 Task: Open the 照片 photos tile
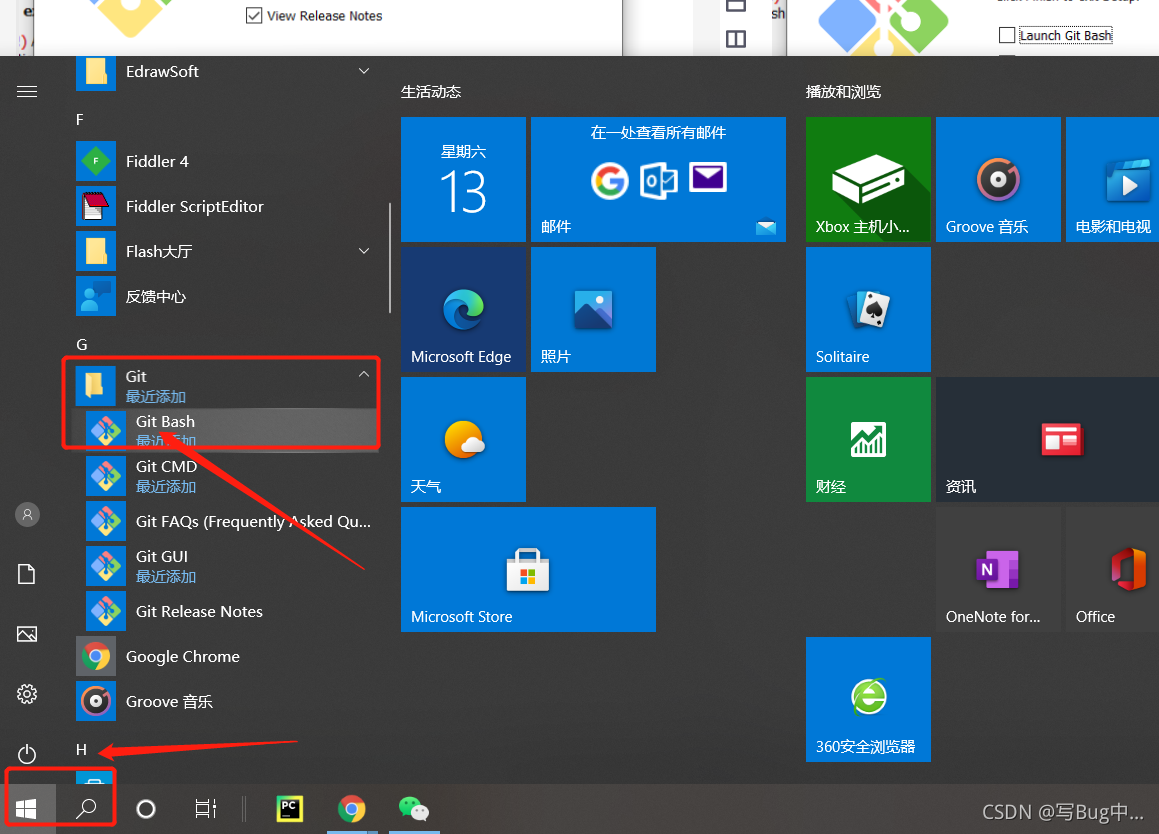(x=593, y=309)
